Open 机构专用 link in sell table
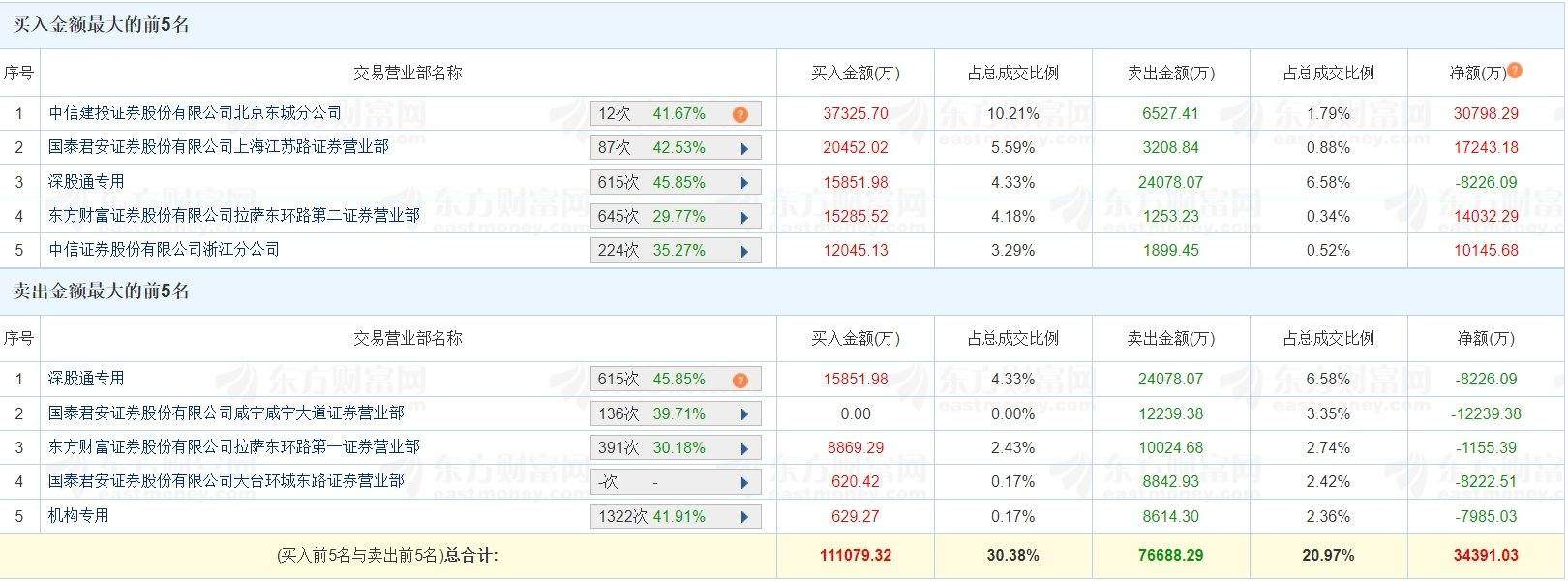 pyautogui.click(x=78, y=515)
